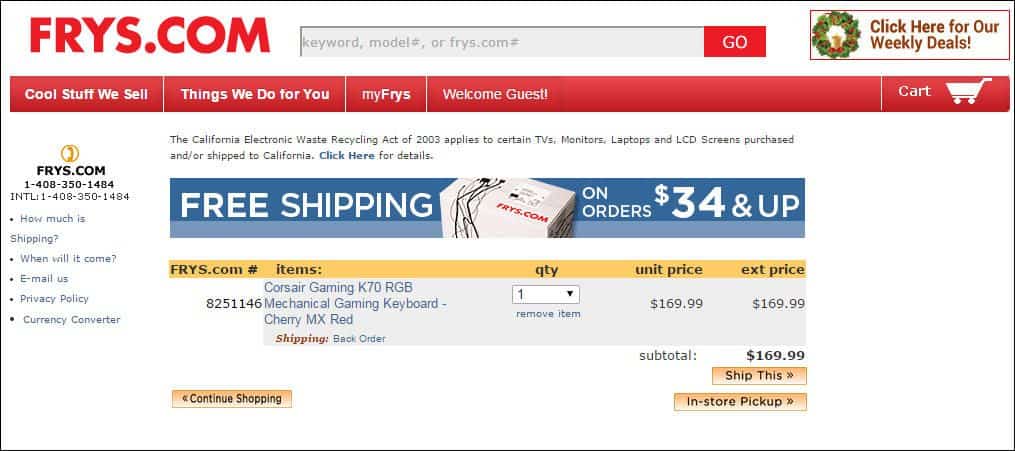
Task: Click the Free Shipping promotional banner
Action: click(x=487, y=208)
